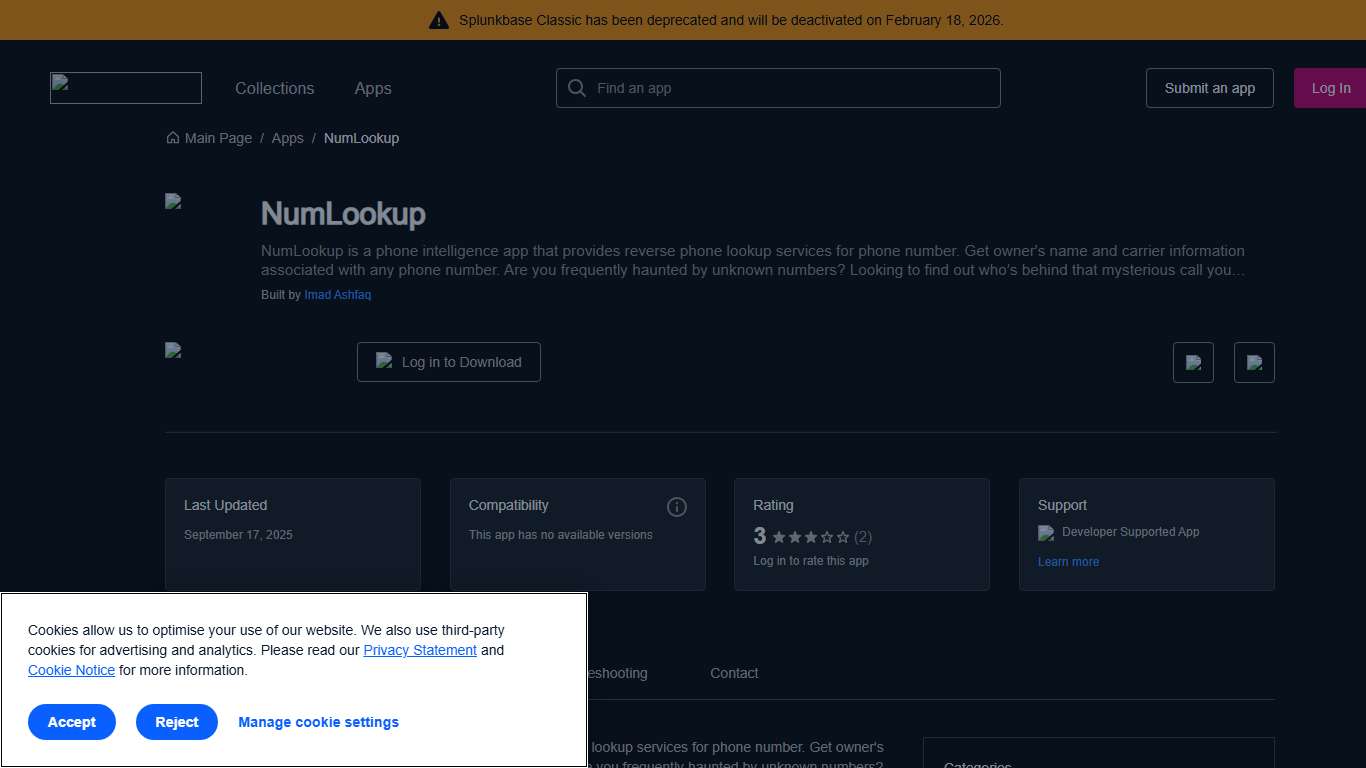Viewport: 1366px width, 768px height.
Task: Click the Imad Ashfaq developer link
Action: tap(337, 295)
